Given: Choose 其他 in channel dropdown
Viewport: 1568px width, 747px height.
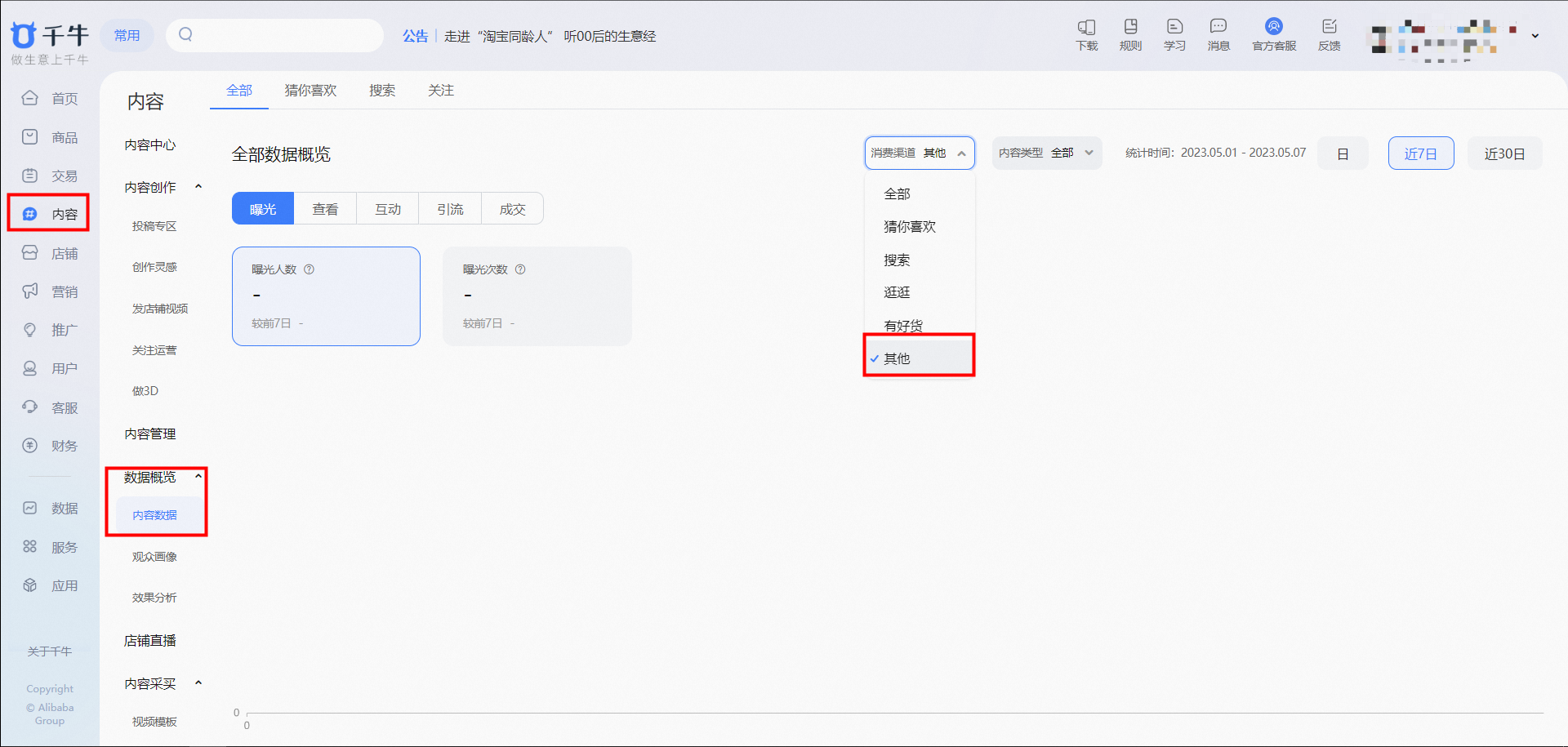Looking at the screenshot, I should coord(920,358).
